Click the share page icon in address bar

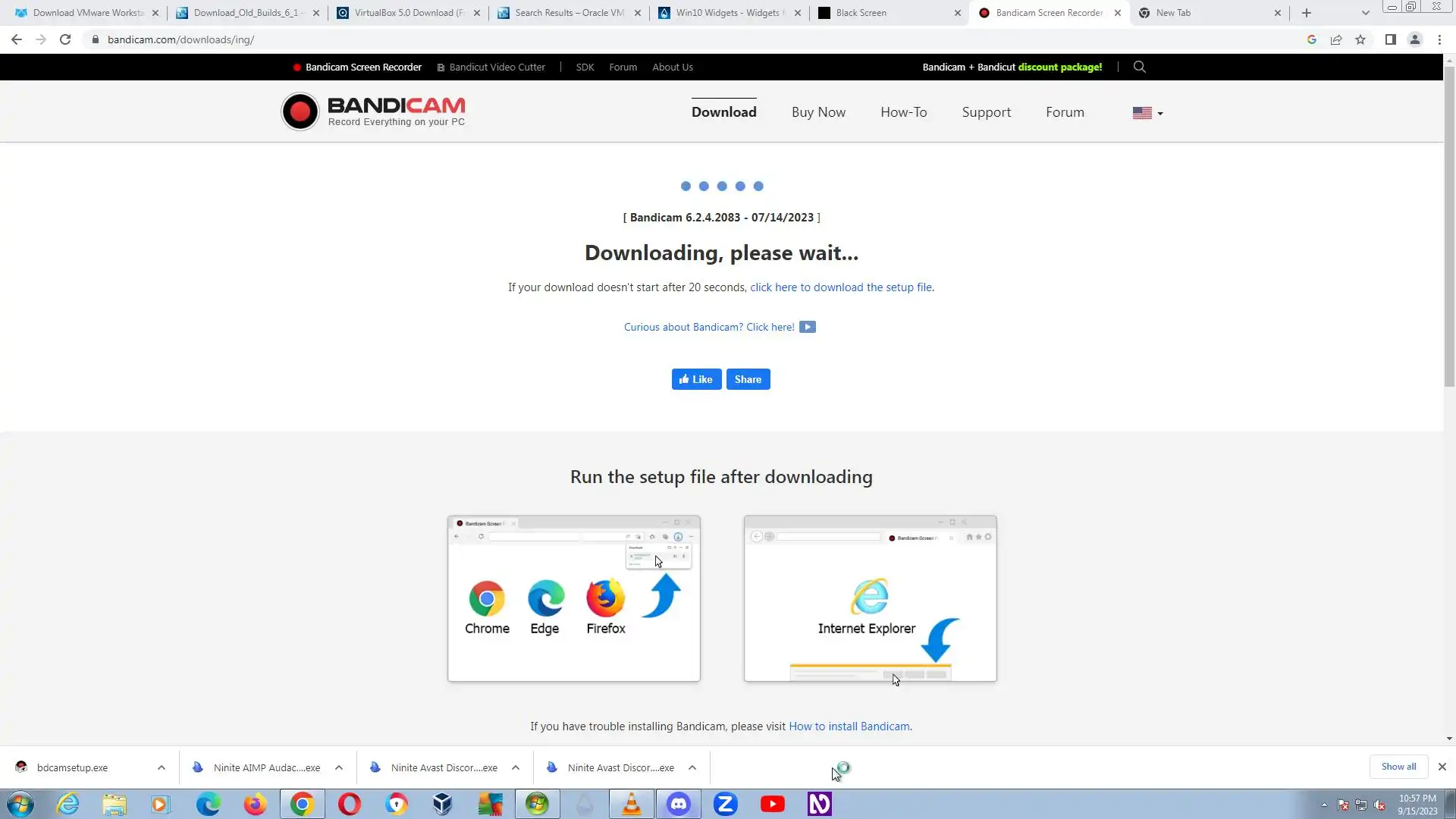[1336, 39]
